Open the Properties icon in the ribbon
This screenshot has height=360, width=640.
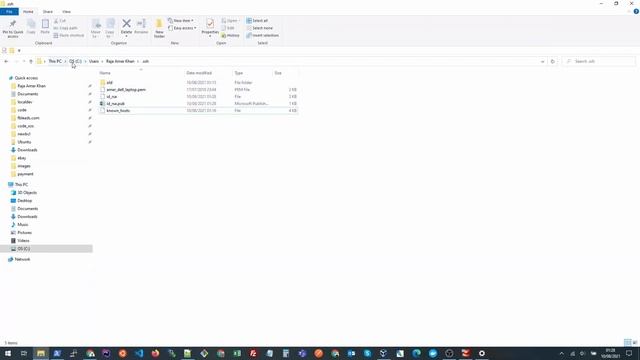210,24
